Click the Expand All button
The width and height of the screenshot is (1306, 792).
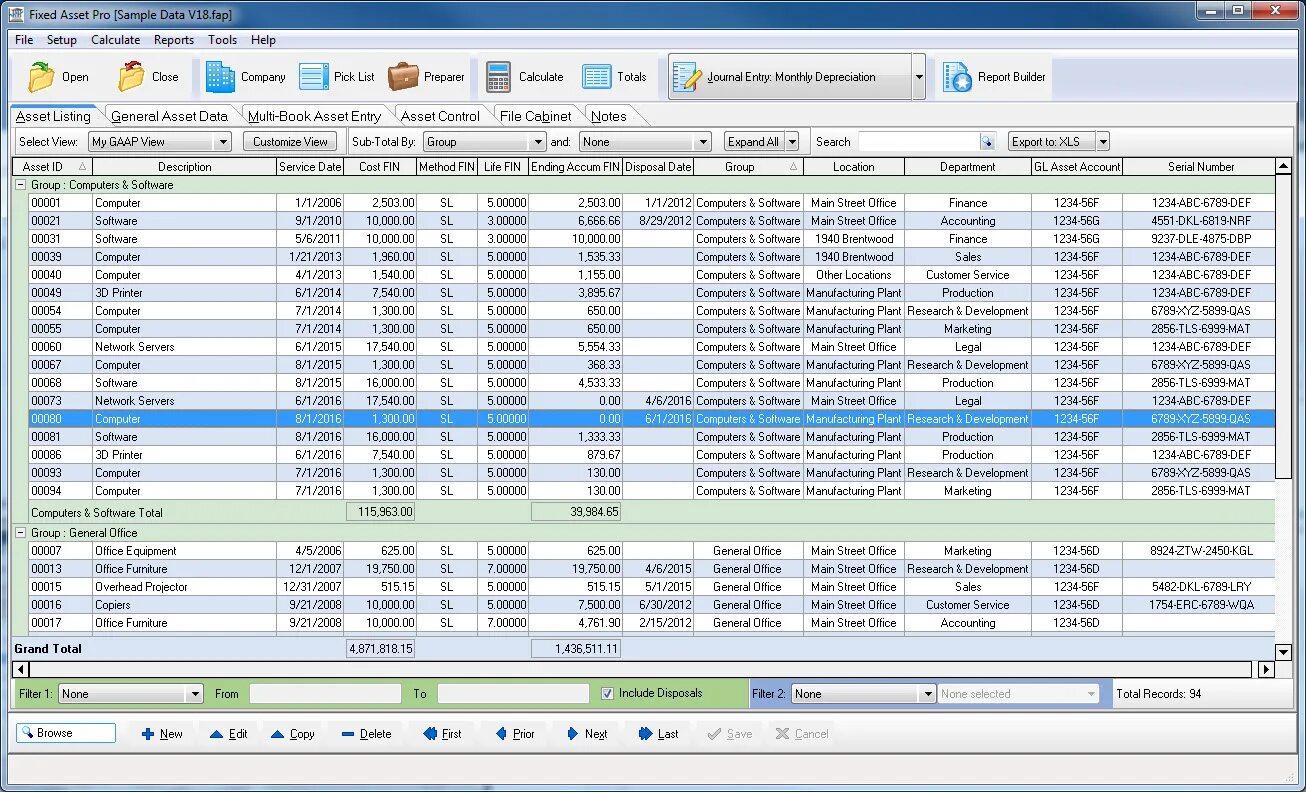[x=754, y=142]
